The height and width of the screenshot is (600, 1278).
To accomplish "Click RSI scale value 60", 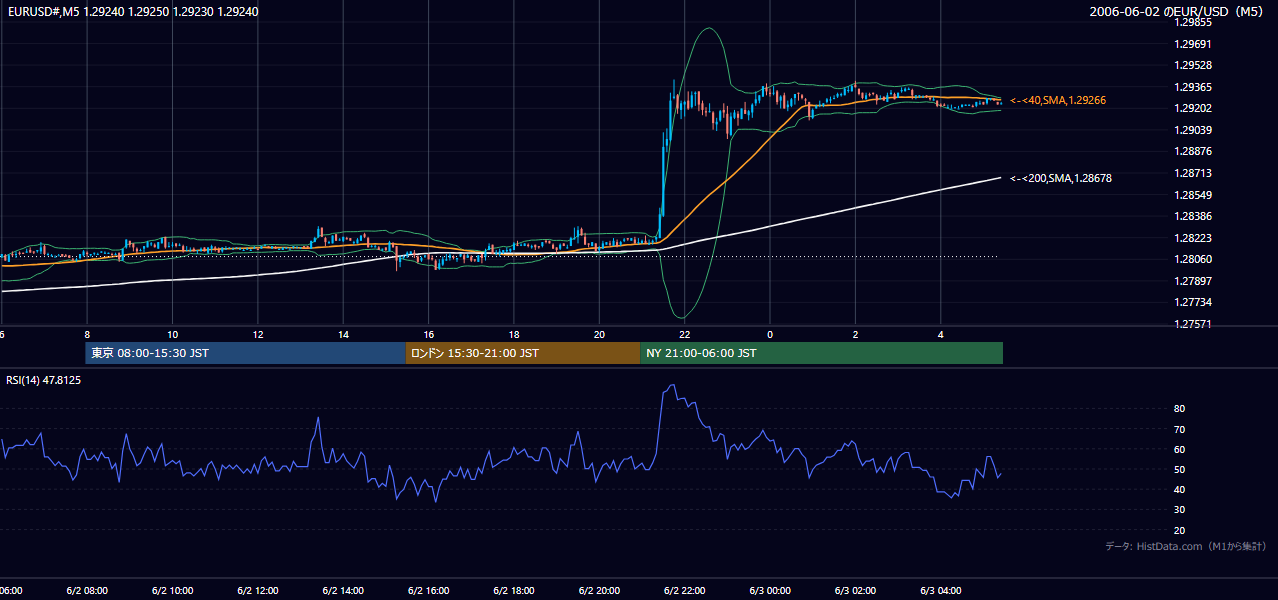I will pos(1179,449).
